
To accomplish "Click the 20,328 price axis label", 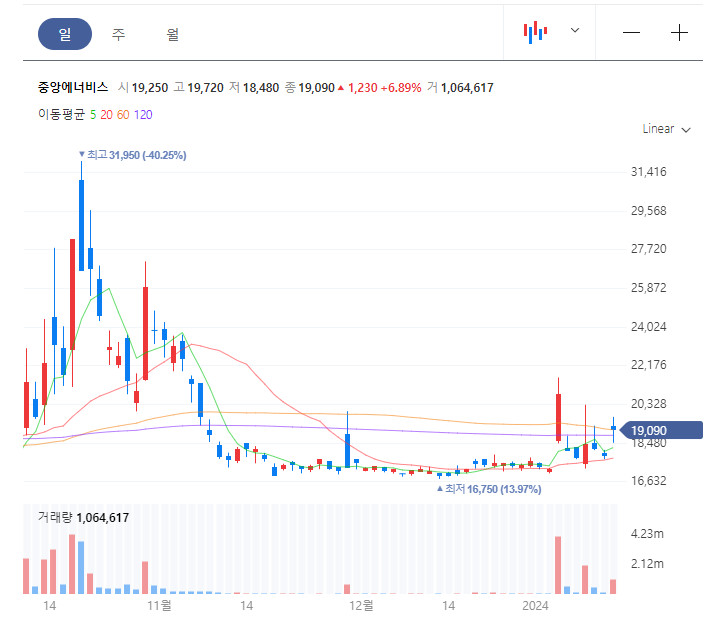I will [648, 404].
